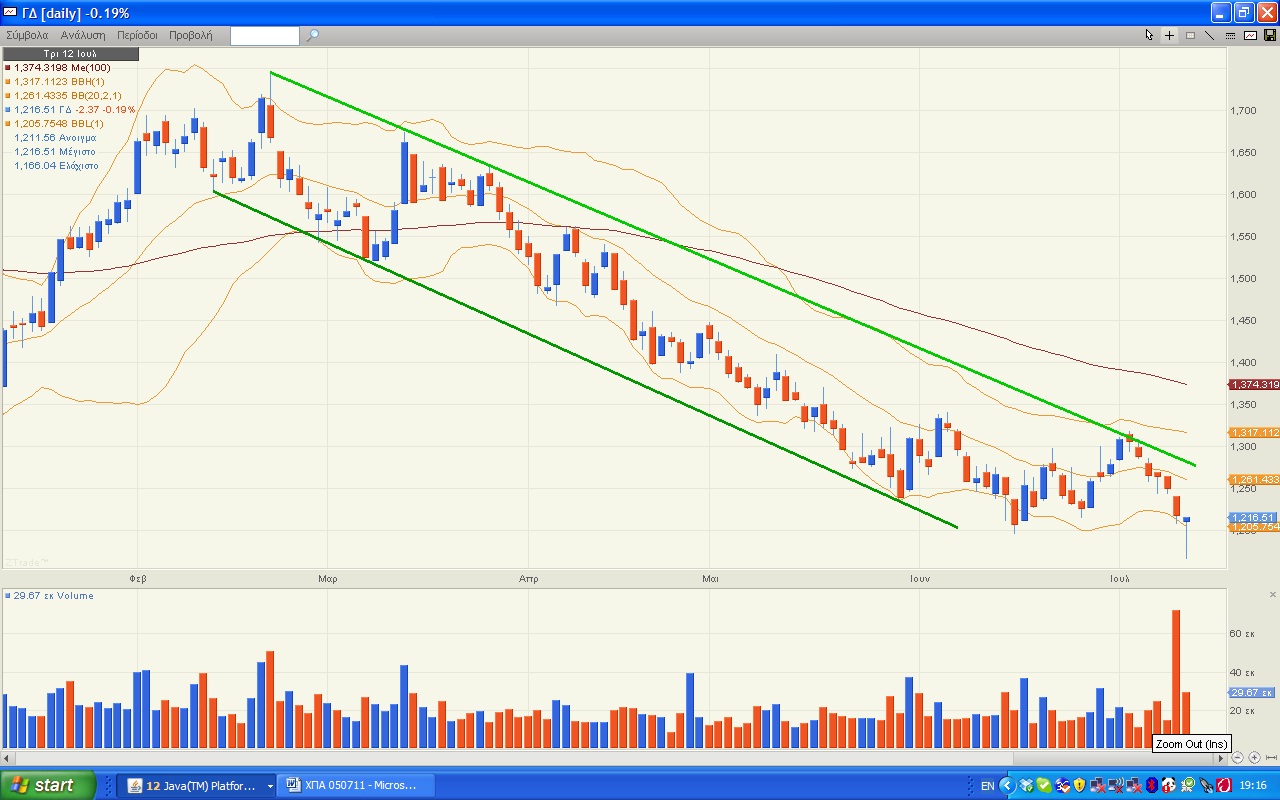Open the Ανάλυση menu

click(83, 35)
